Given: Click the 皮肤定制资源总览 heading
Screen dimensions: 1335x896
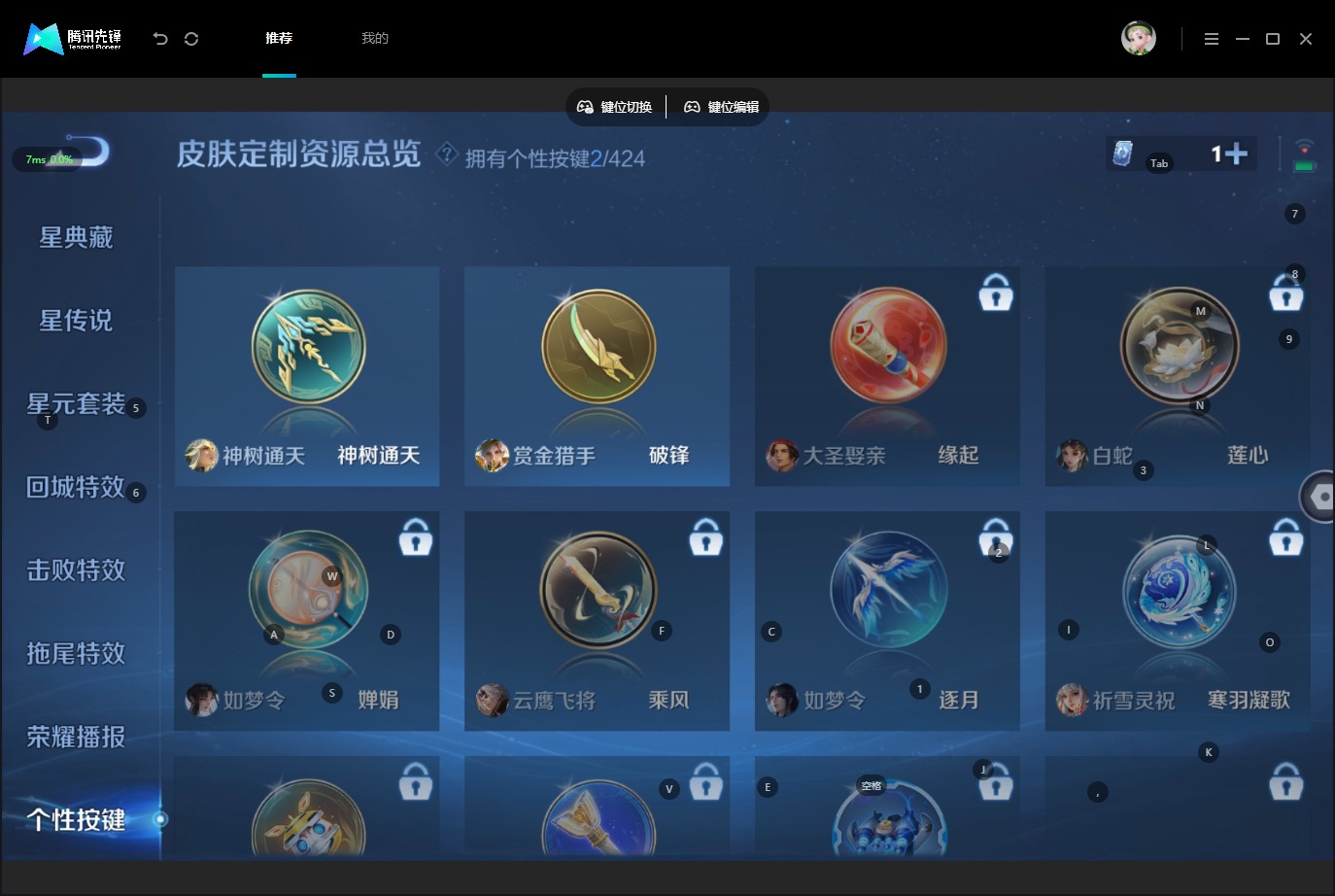Looking at the screenshot, I should [x=298, y=154].
